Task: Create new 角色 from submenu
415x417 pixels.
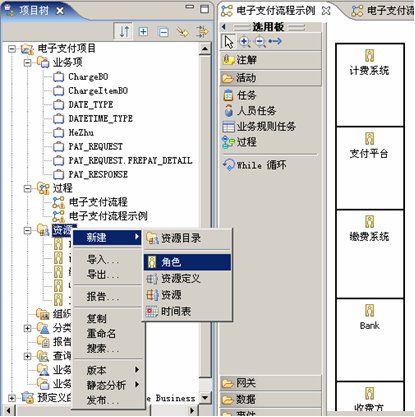Action: 187,262
